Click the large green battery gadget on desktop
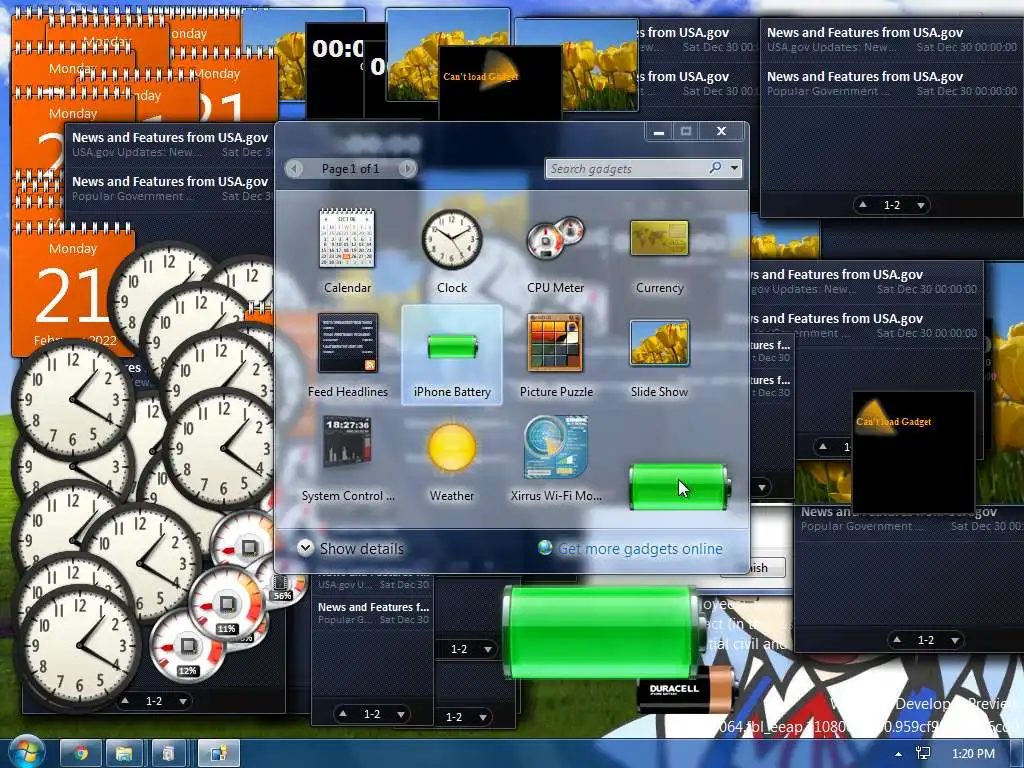The height and width of the screenshot is (768, 1024). [601, 632]
